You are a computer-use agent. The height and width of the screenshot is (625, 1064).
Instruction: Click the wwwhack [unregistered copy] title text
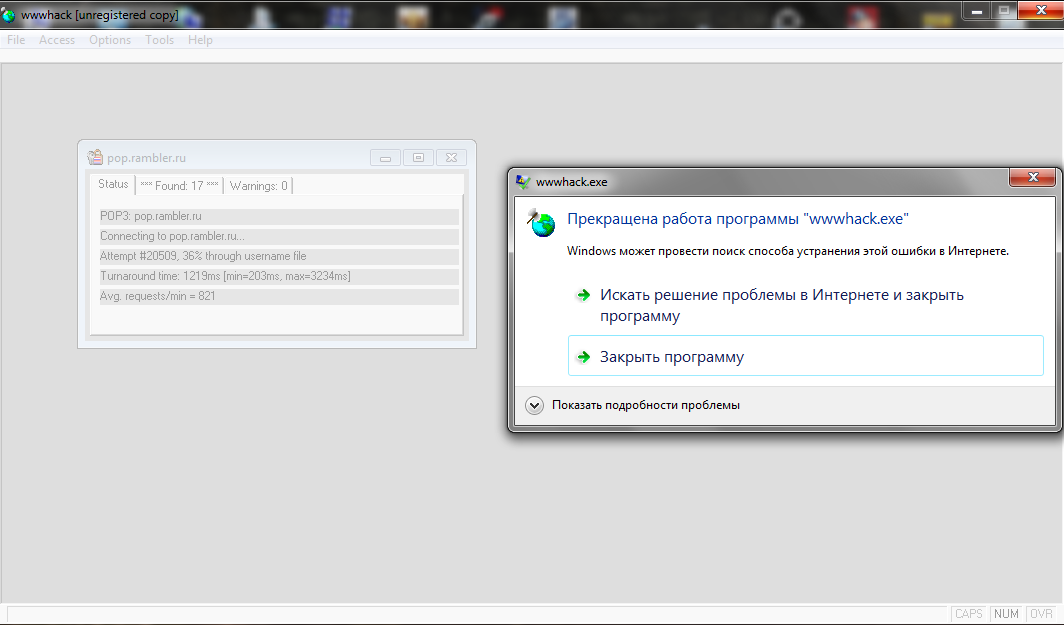pos(100,14)
